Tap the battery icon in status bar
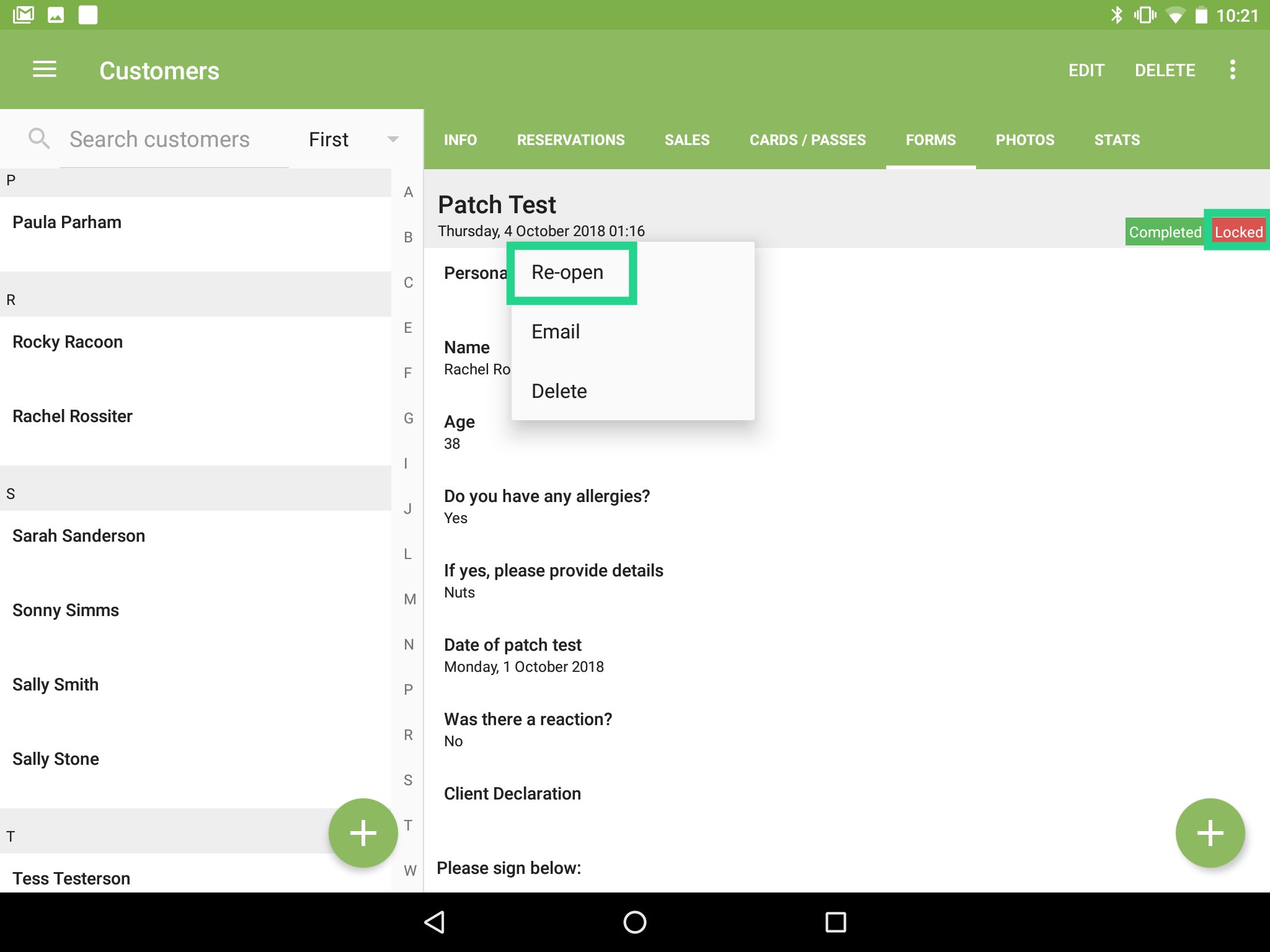Viewport: 1270px width, 952px height. (x=1201, y=15)
